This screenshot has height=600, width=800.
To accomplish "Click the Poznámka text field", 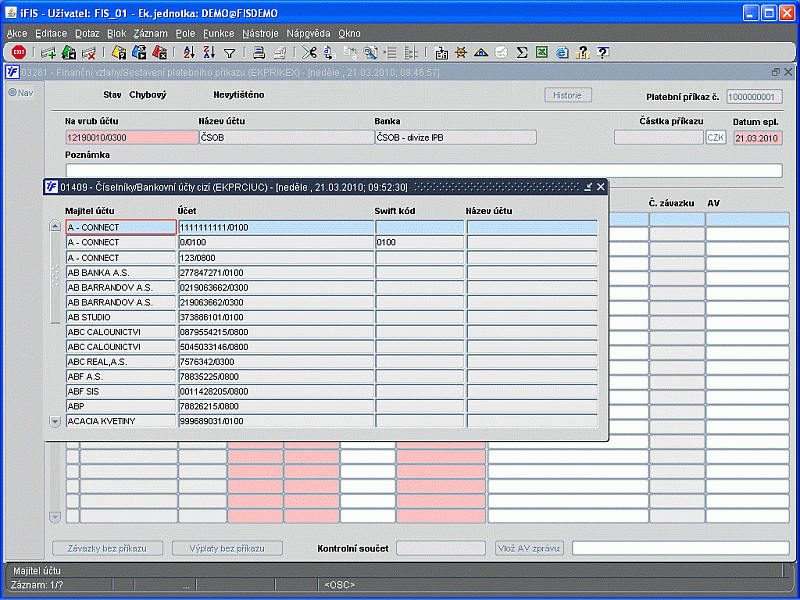I will (x=423, y=170).
